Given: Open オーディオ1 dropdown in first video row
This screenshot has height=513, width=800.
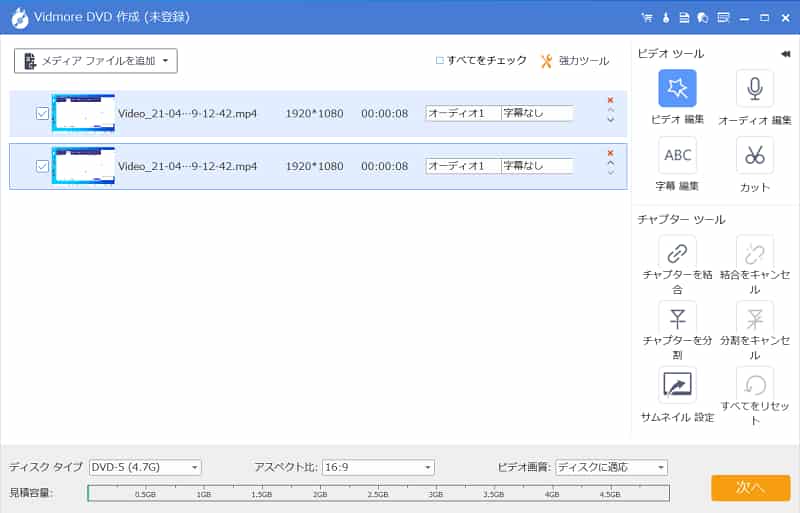Looking at the screenshot, I should pos(463,113).
